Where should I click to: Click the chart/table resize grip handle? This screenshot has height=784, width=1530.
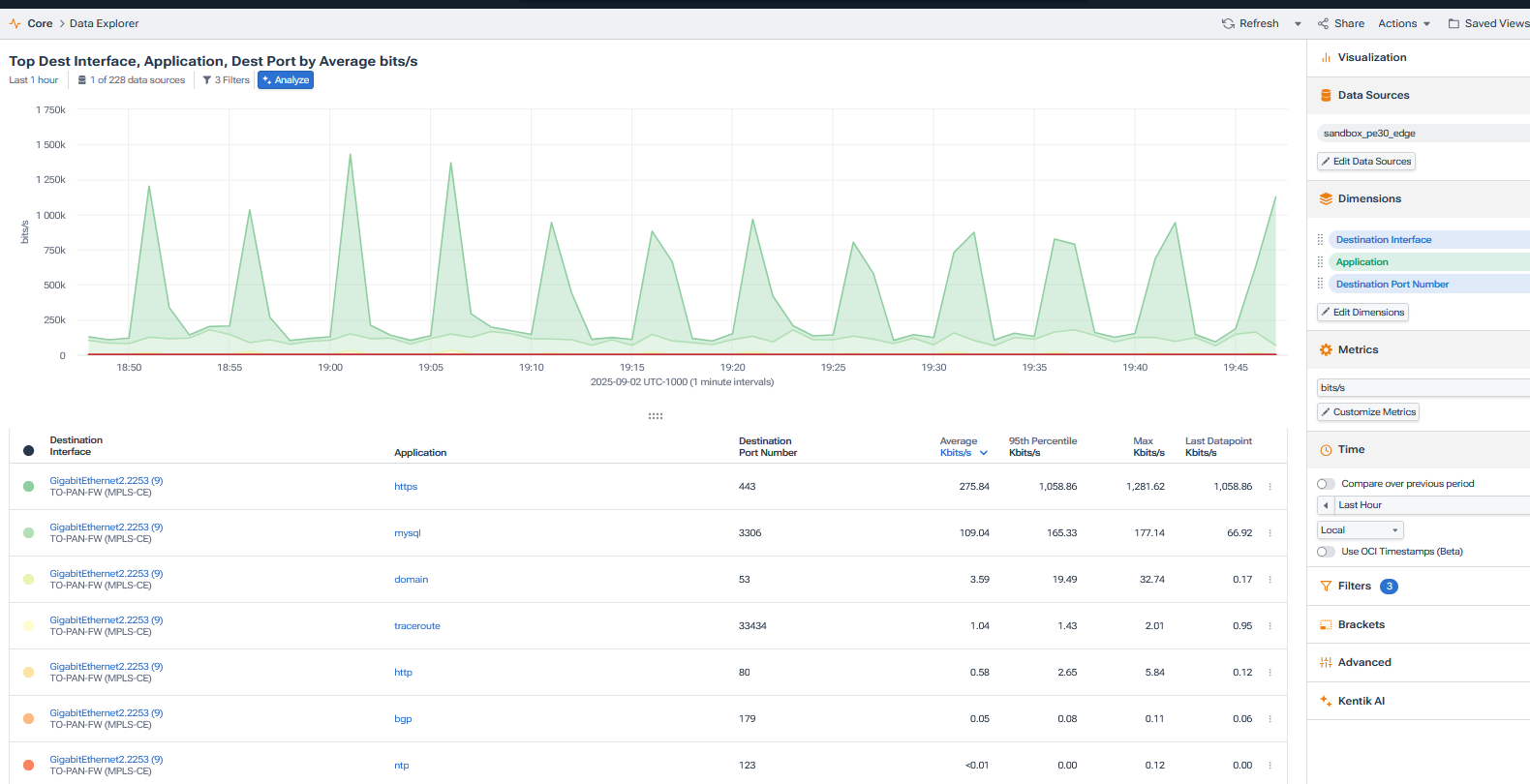point(656,416)
